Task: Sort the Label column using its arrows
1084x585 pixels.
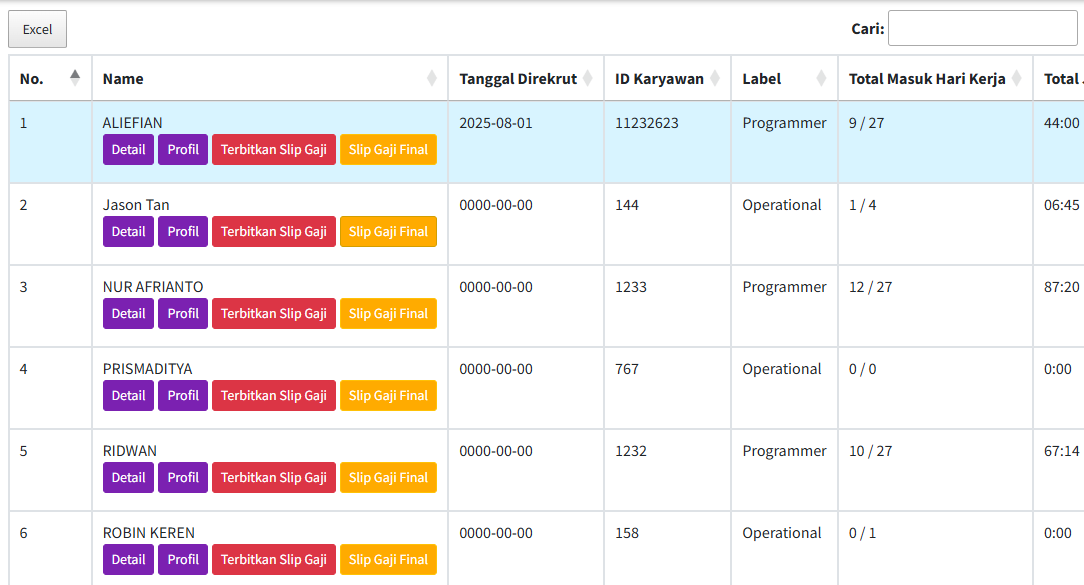Action: pyautogui.click(x=821, y=78)
